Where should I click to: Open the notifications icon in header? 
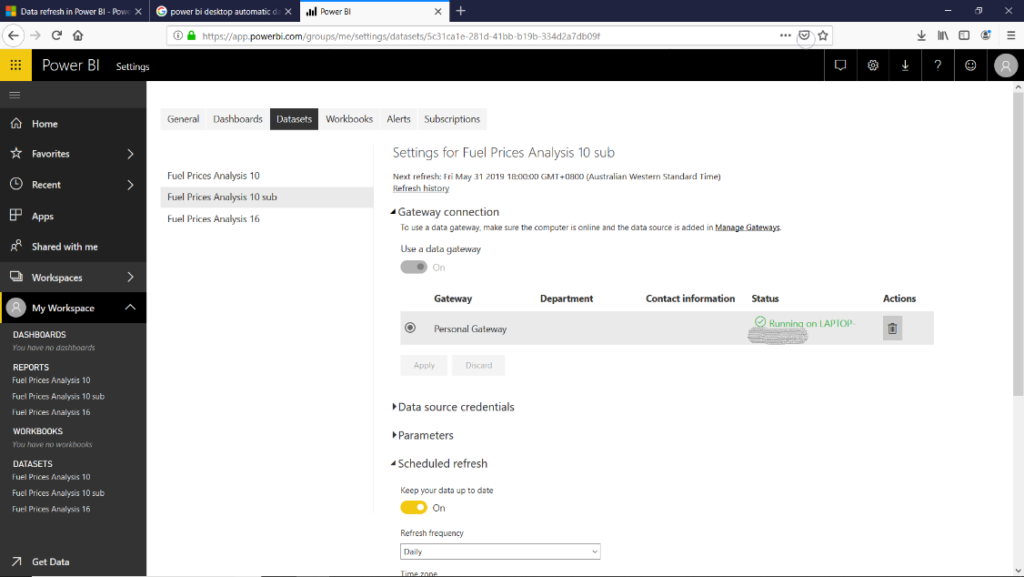pyautogui.click(x=840, y=66)
